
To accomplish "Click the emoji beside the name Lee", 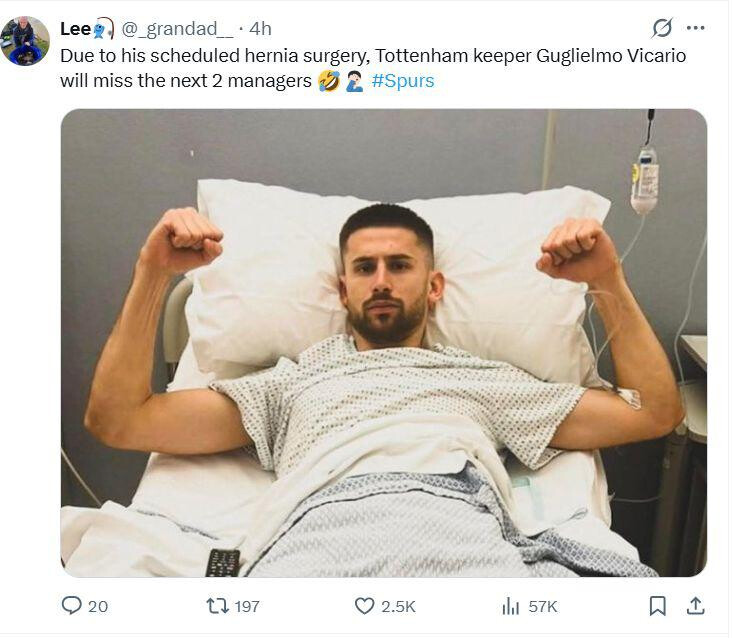I will point(104,29).
